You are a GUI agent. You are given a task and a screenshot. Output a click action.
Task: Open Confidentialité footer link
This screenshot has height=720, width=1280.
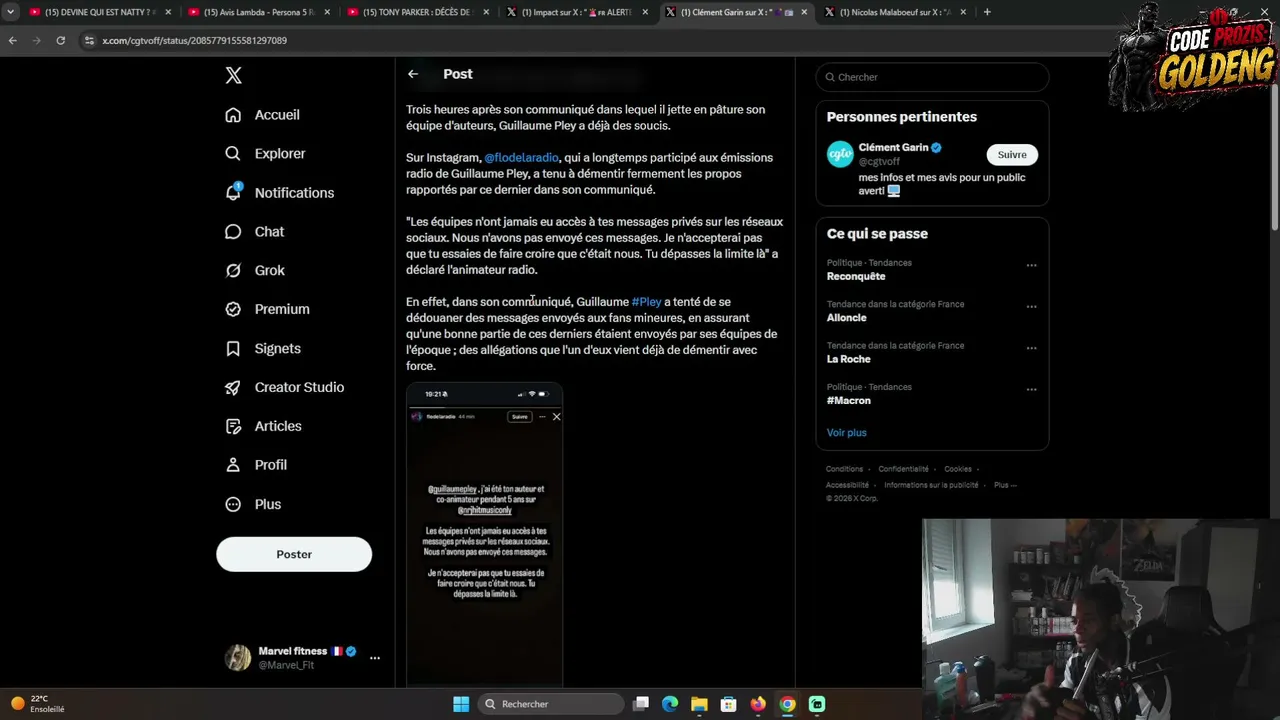[904, 469]
